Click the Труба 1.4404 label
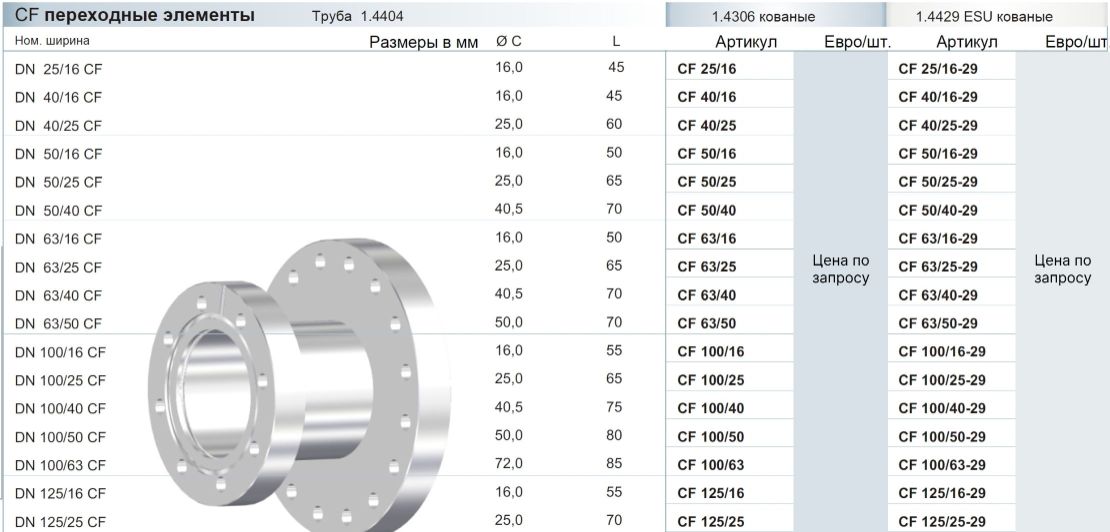1110x532 pixels. (357, 17)
